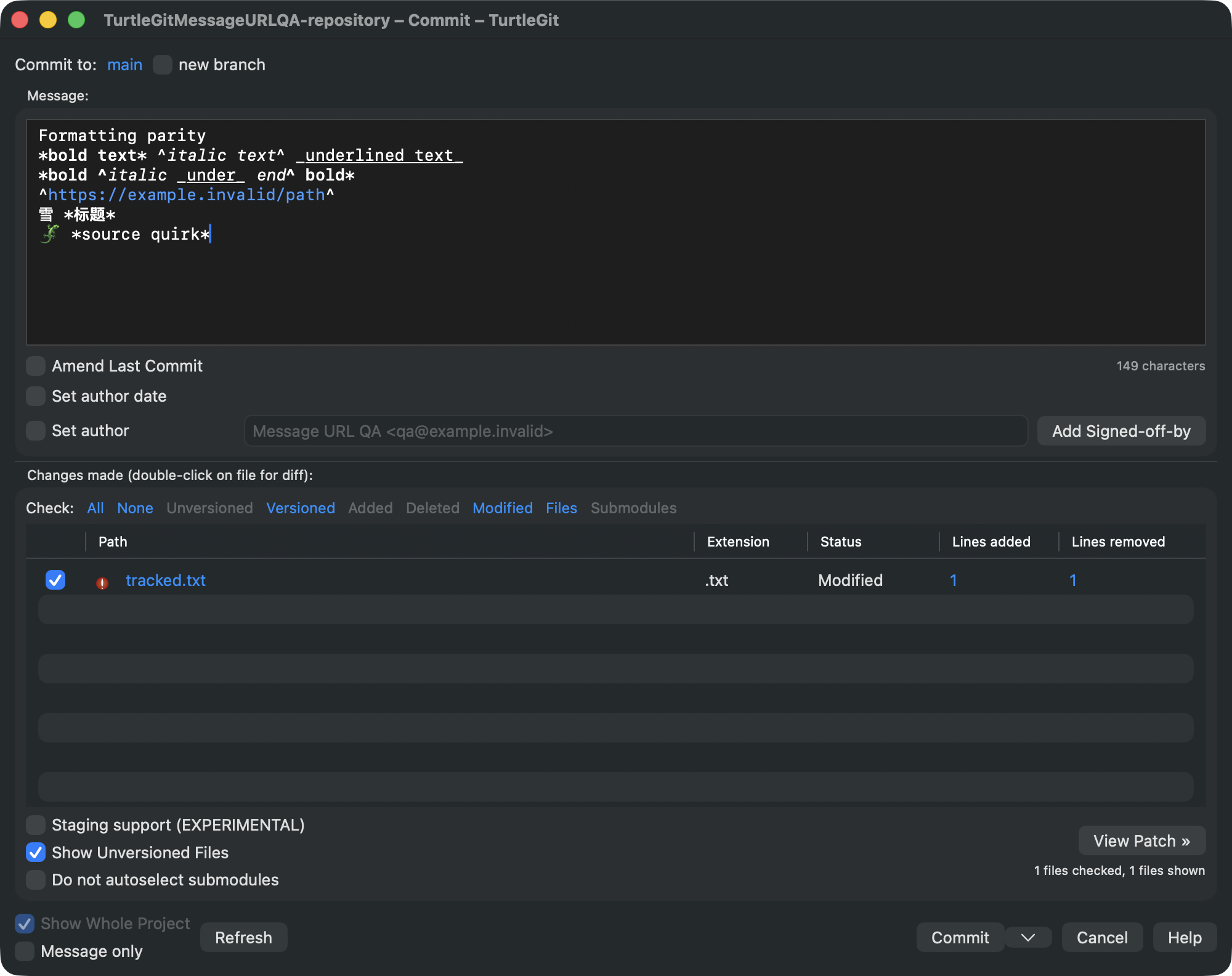Check Versioned files link

(301, 508)
